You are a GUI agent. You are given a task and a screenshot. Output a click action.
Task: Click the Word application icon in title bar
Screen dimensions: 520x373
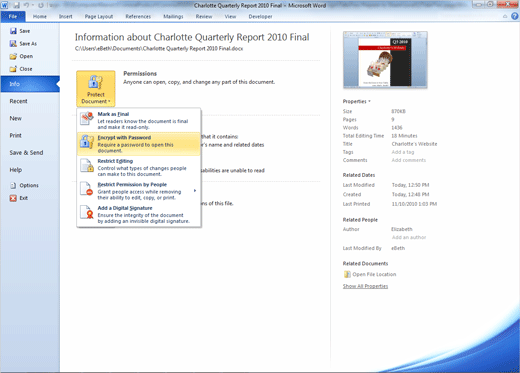pos(4,5)
